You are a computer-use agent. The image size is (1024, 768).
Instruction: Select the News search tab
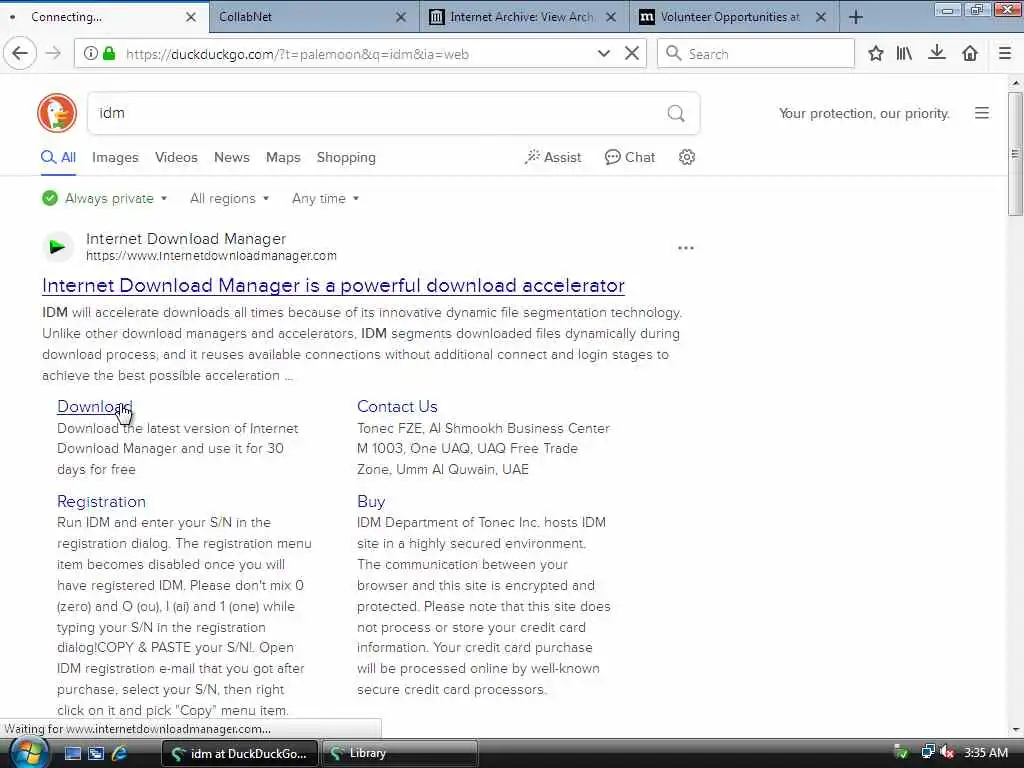click(232, 157)
